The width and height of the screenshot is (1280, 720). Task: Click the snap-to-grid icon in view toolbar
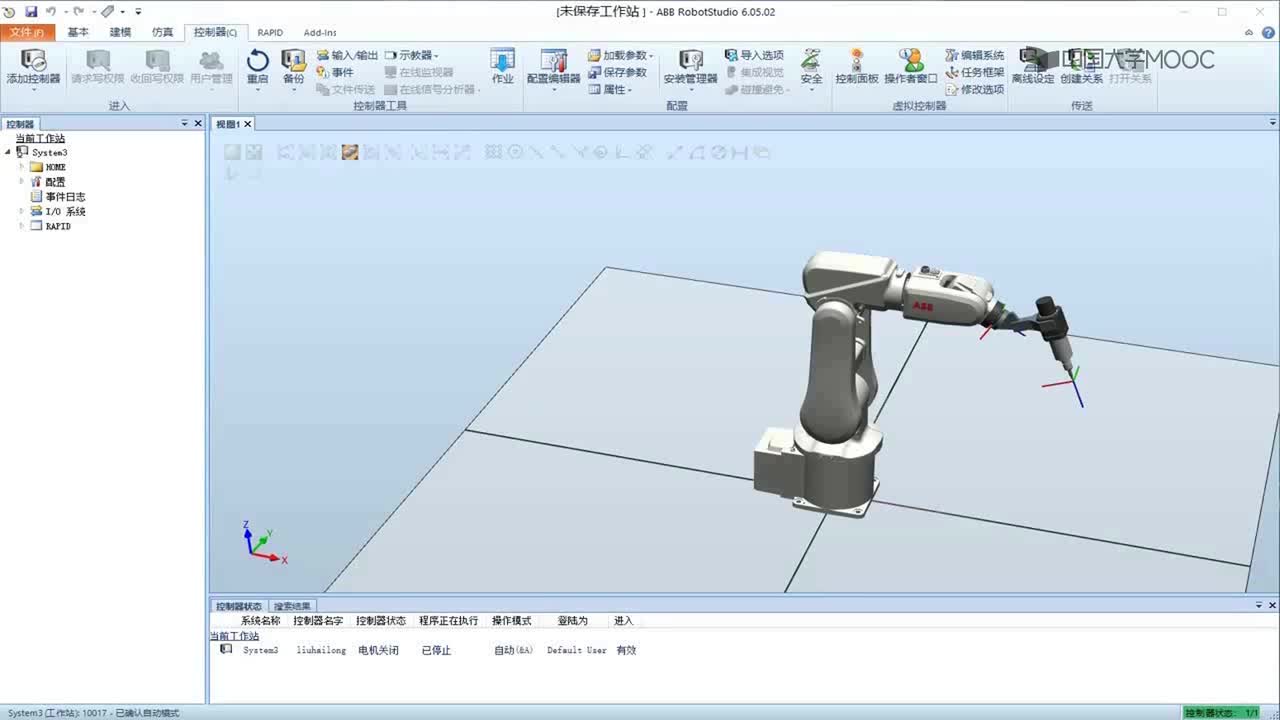coord(493,152)
